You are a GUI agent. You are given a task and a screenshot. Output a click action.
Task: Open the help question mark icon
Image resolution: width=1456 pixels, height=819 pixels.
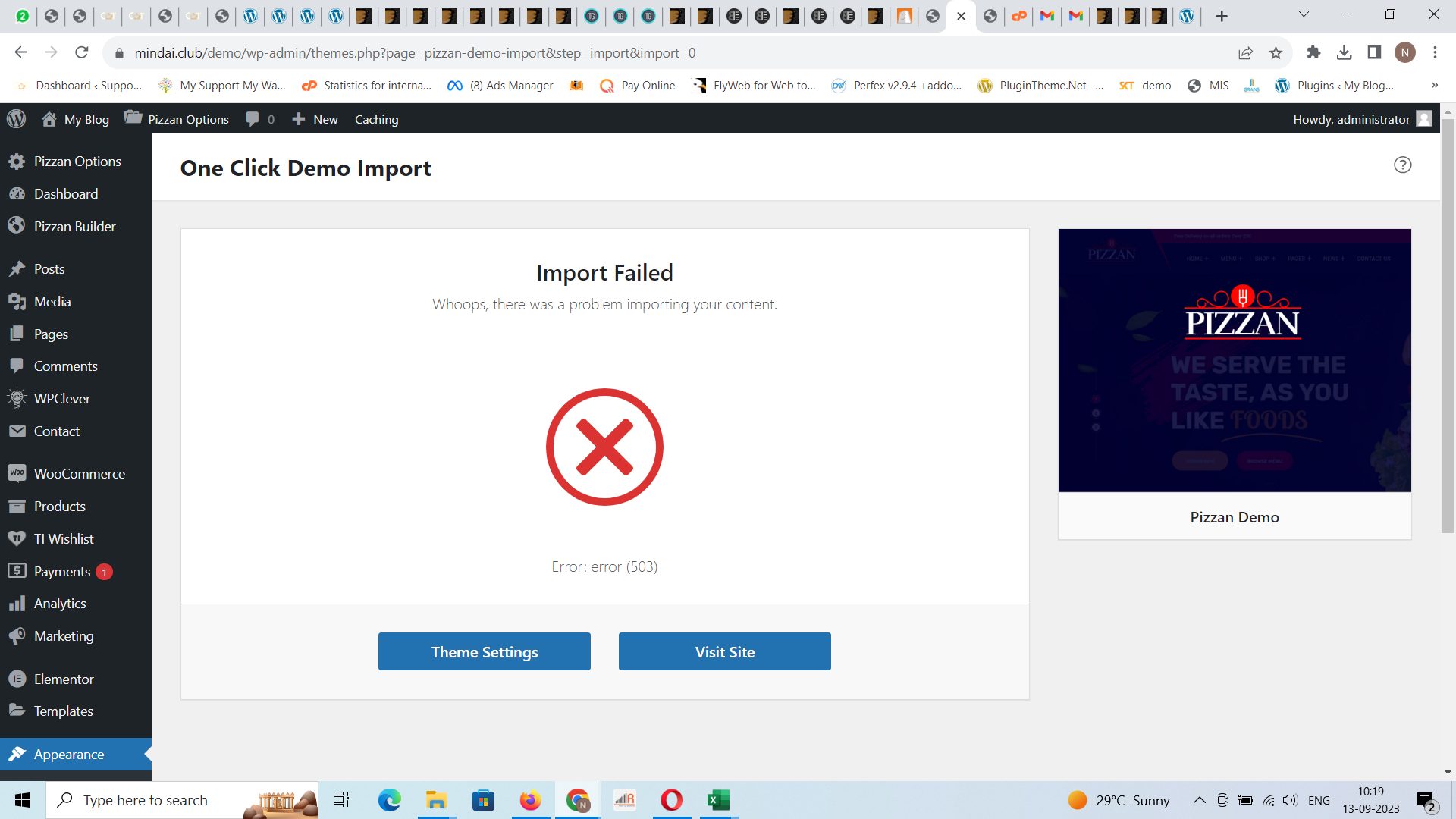[1402, 165]
